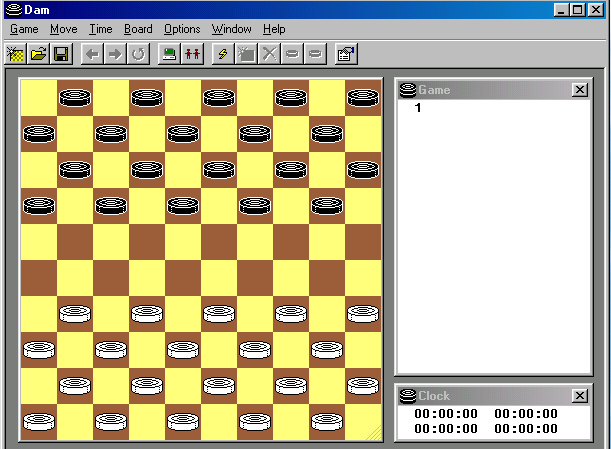
Task: Open the Options menu
Action: tap(182, 29)
